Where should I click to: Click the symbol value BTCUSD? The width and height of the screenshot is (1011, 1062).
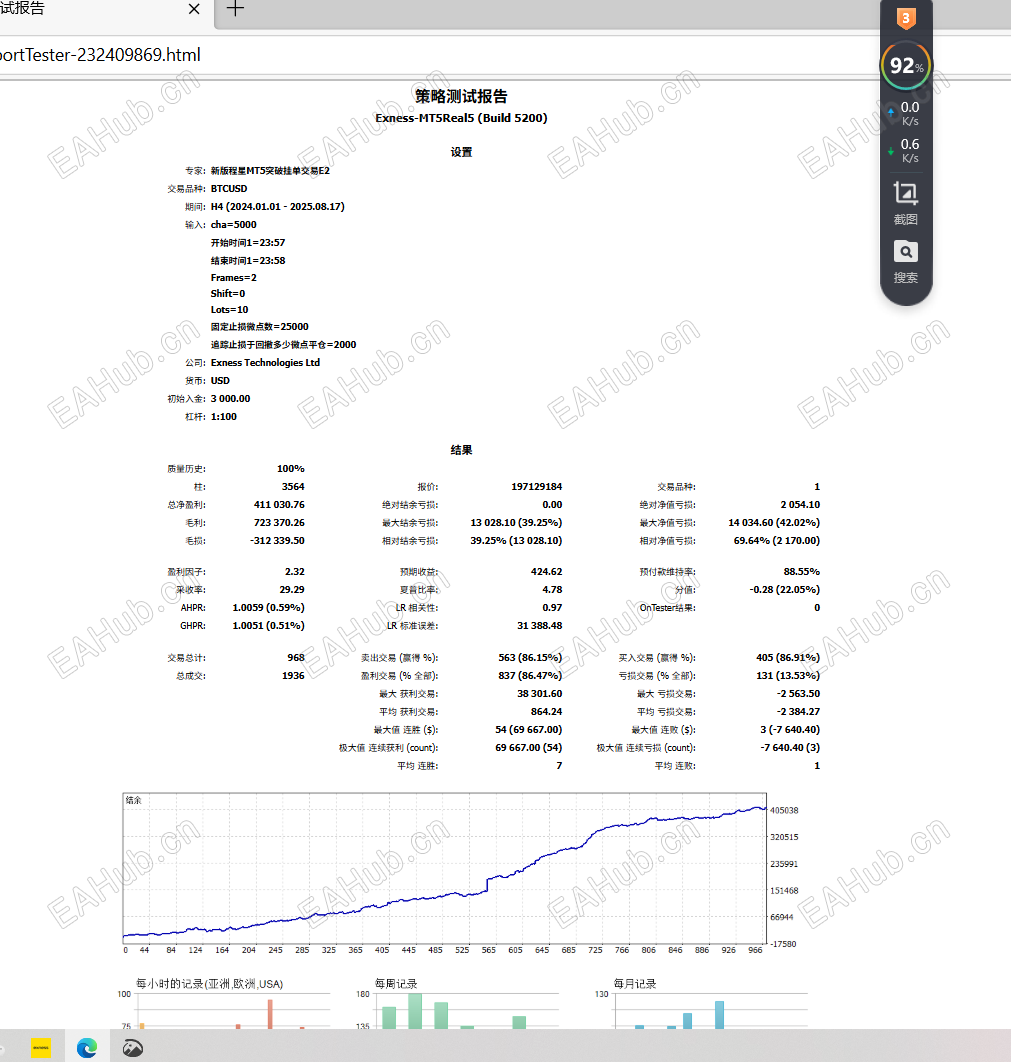(x=229, y=188)
